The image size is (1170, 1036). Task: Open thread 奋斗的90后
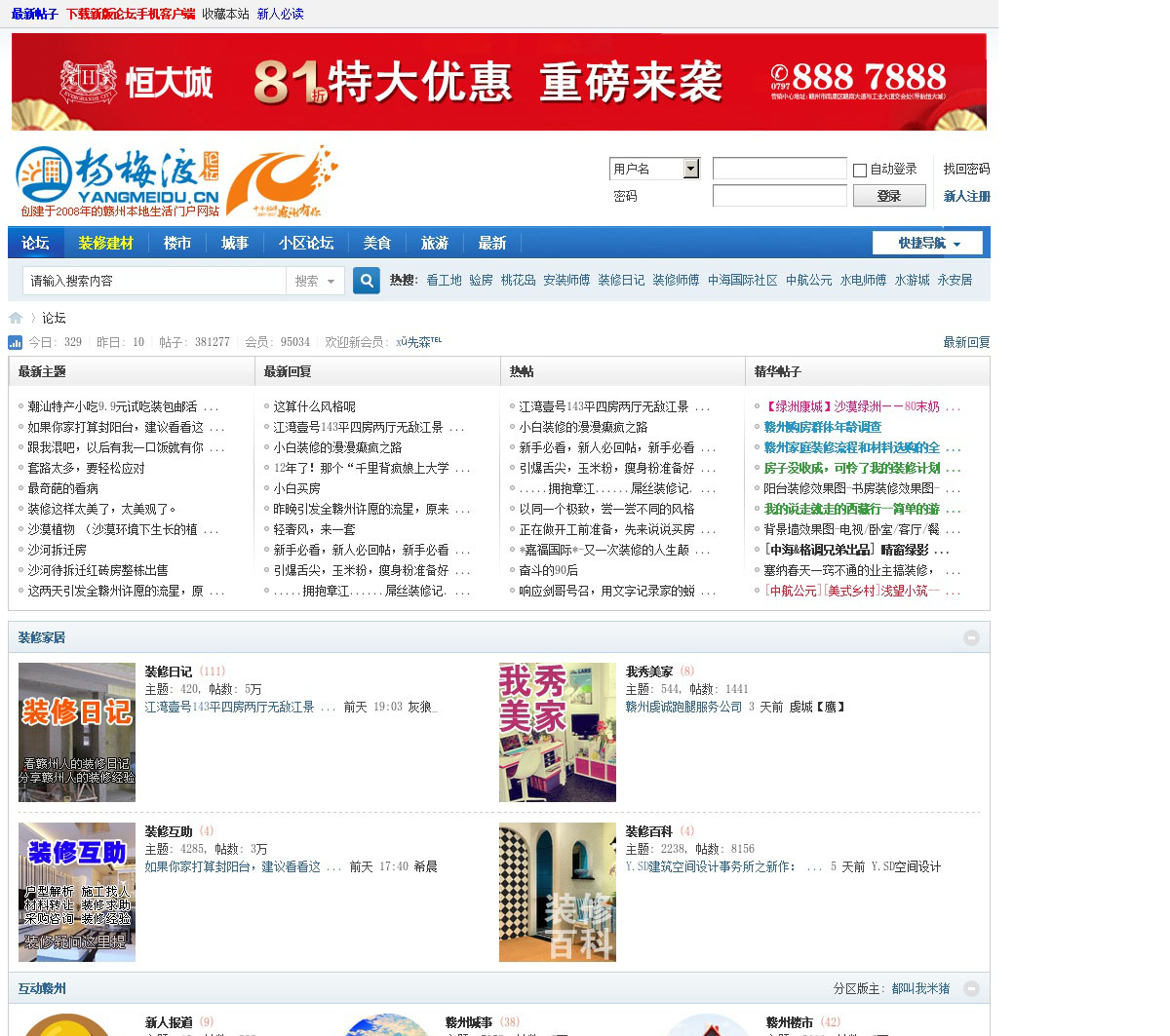(x=548, y=570)
